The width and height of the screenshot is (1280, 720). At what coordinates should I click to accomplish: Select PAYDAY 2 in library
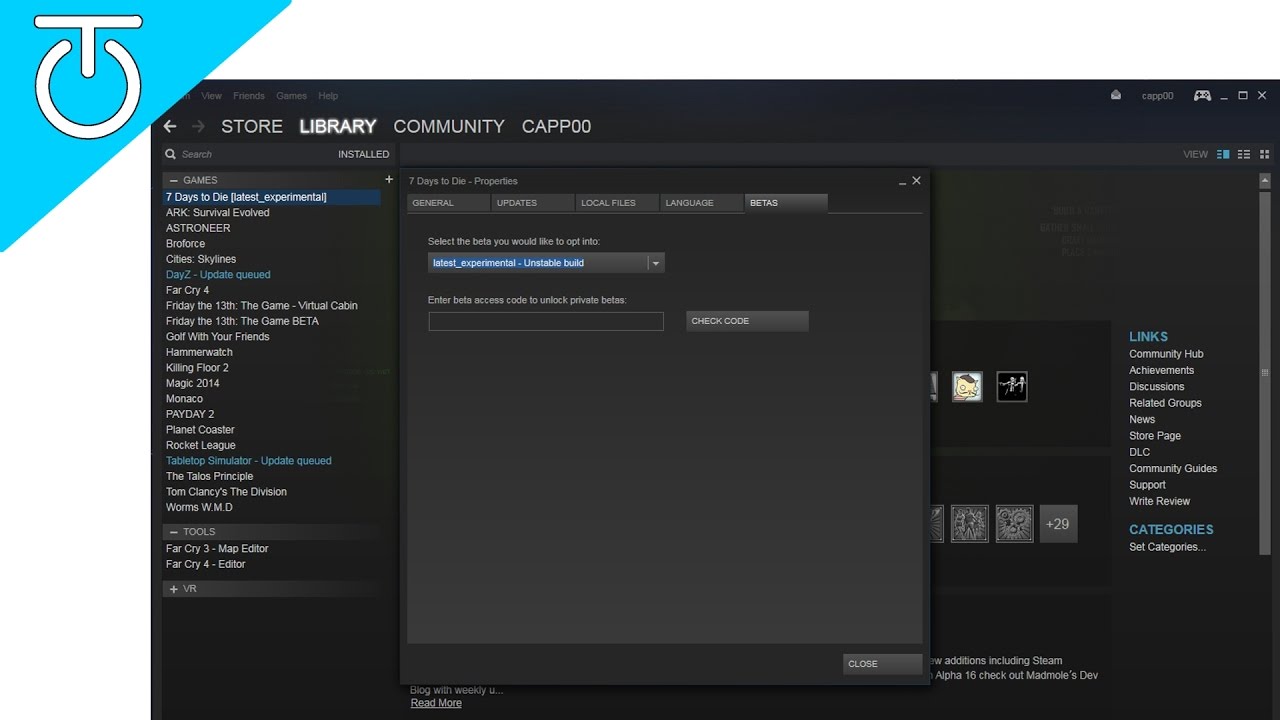pyautogui.click(x=190, y=414)
